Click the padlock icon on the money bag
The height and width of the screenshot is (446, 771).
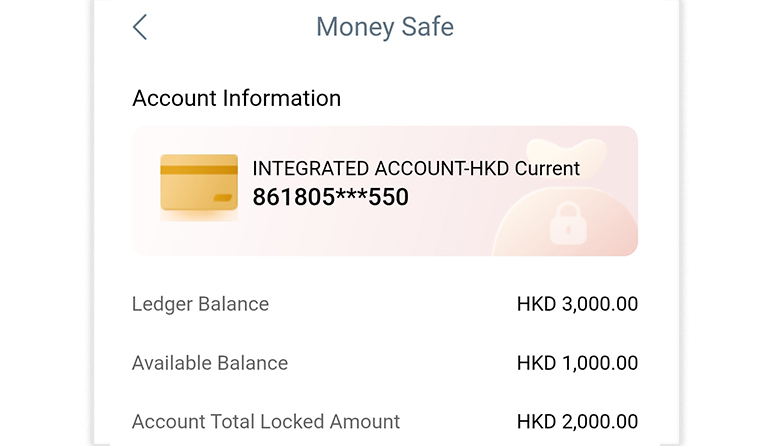pyautogui.click(x=565, y=224)
